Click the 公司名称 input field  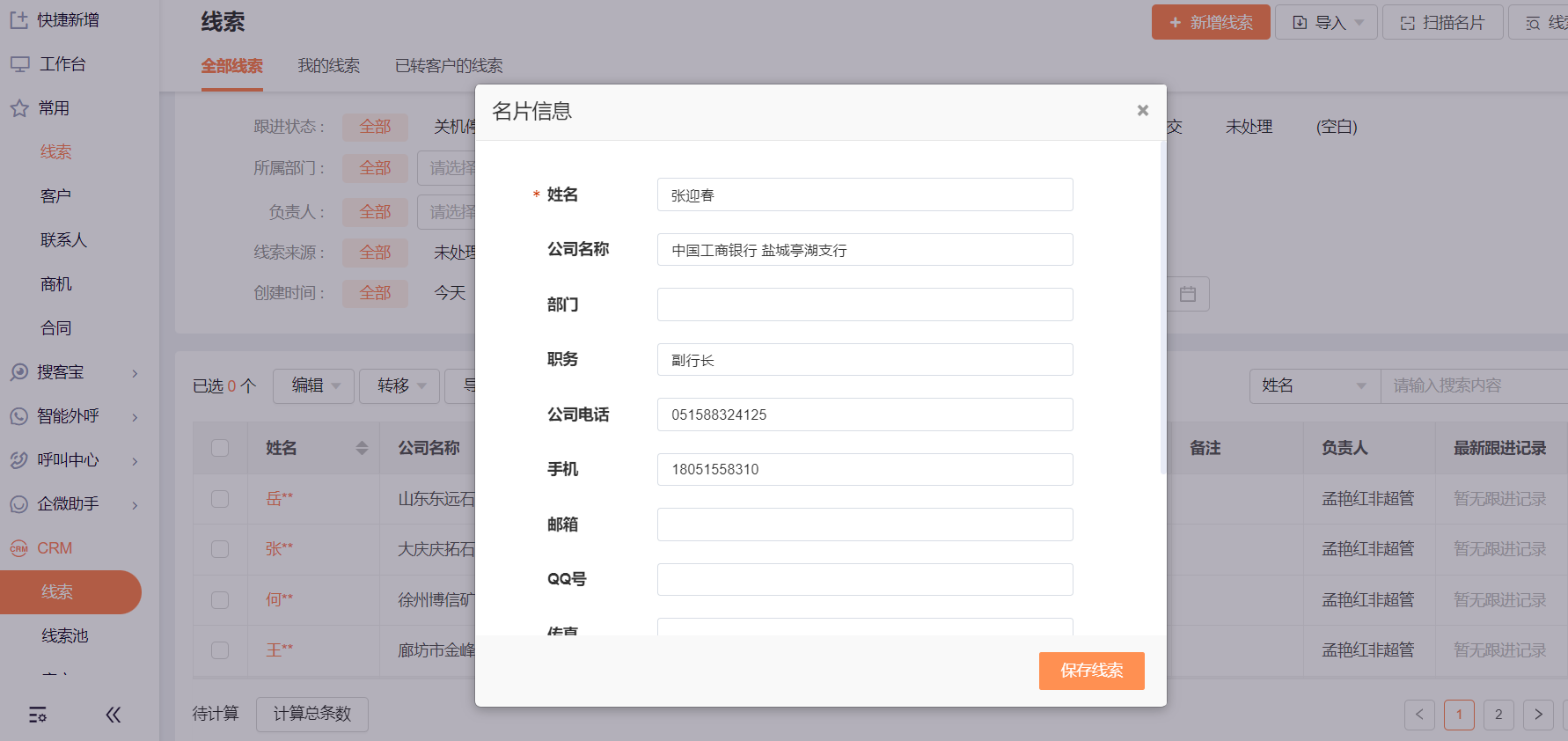[865, 250]
